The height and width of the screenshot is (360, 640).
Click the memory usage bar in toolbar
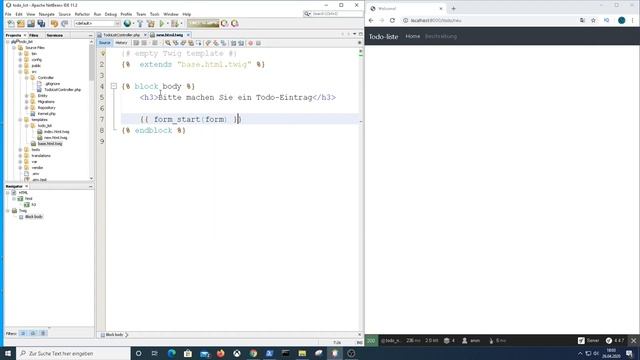[x=203, y=24]
